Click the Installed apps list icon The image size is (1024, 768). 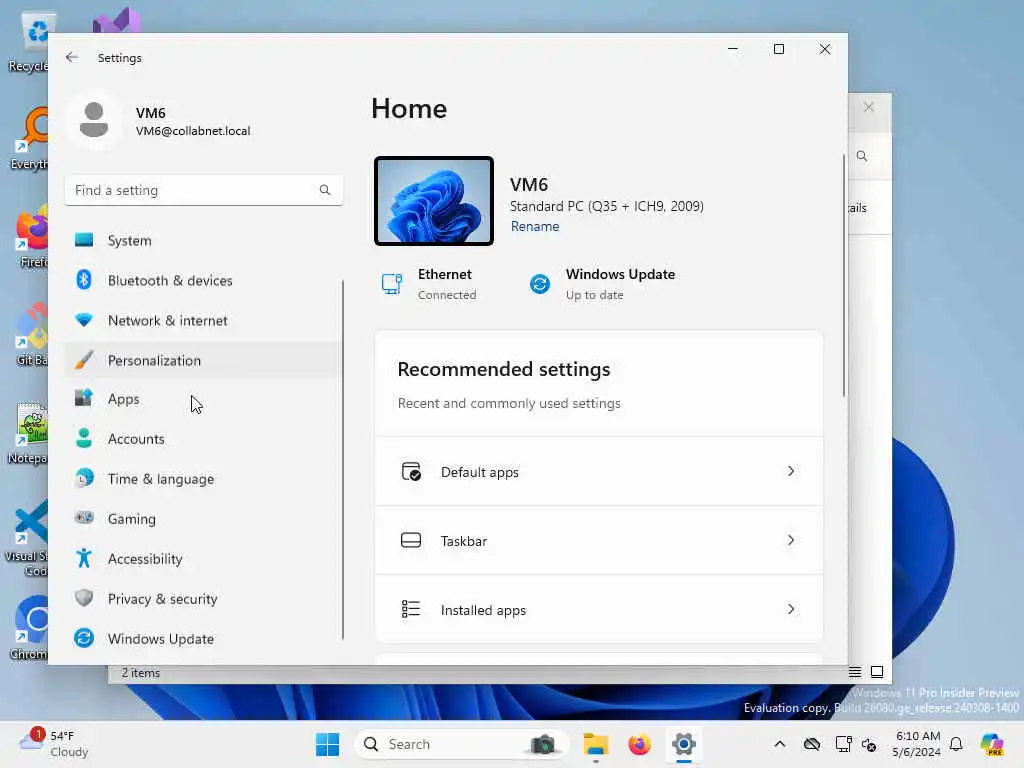411,609
